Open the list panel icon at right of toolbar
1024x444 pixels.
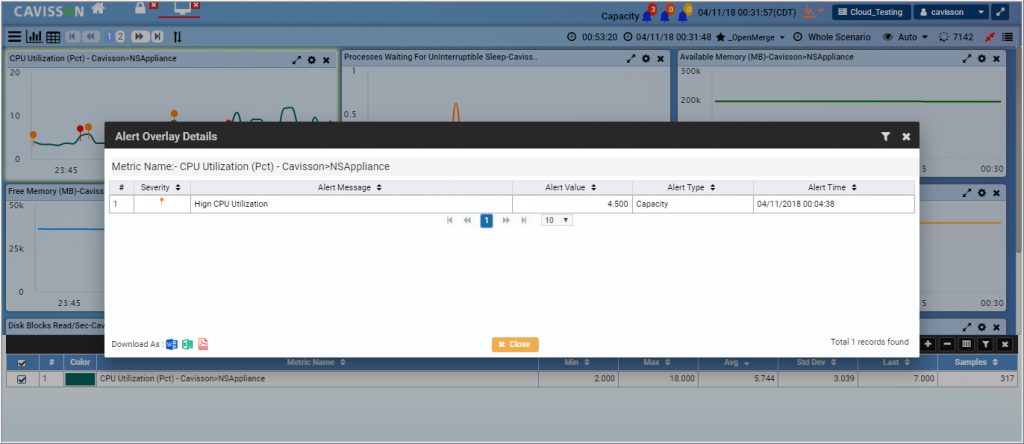tap(1007, 37)
